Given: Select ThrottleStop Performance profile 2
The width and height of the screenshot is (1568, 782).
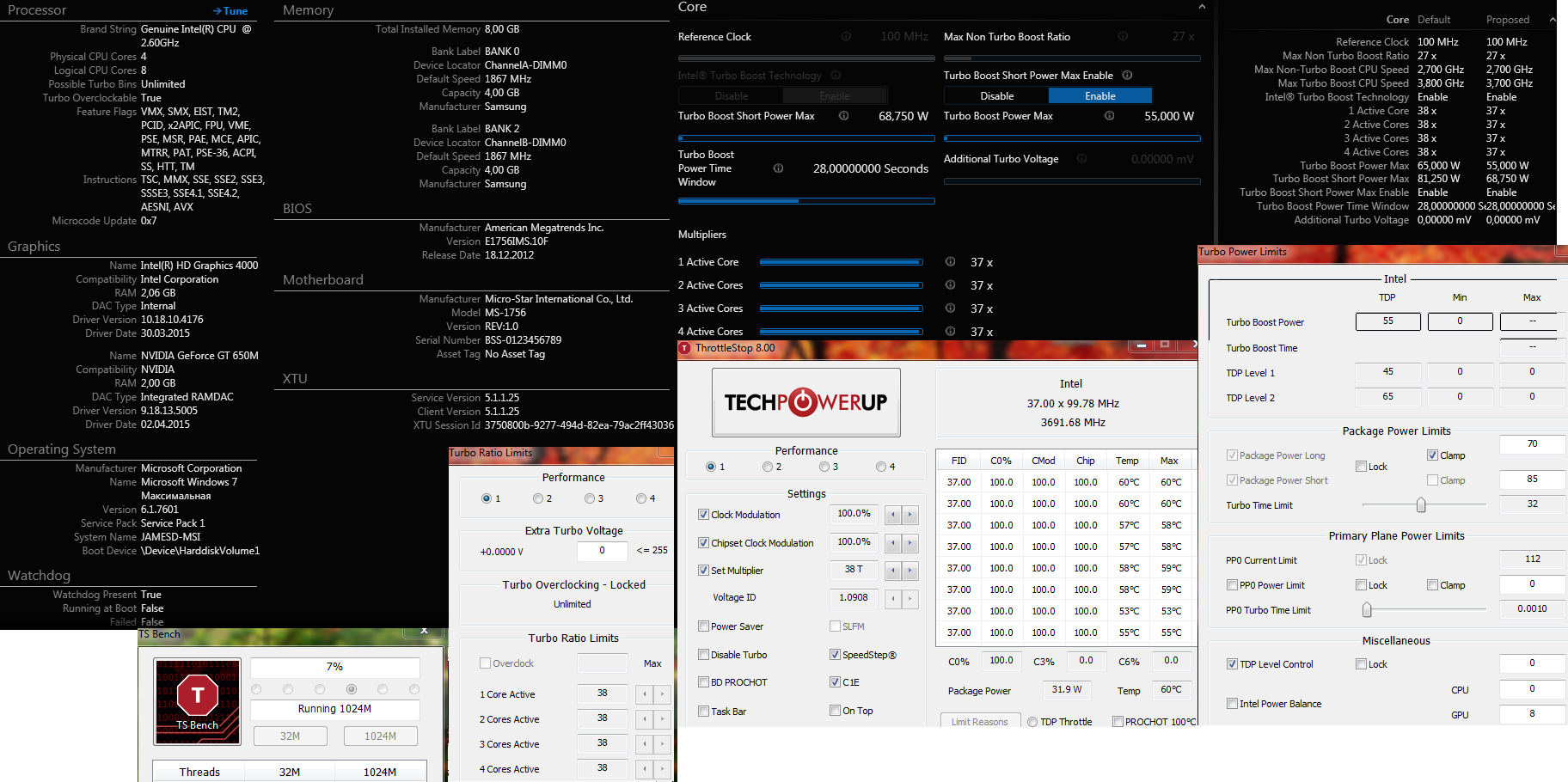Looking at the screenshot, I should click(x=767, y=467).
